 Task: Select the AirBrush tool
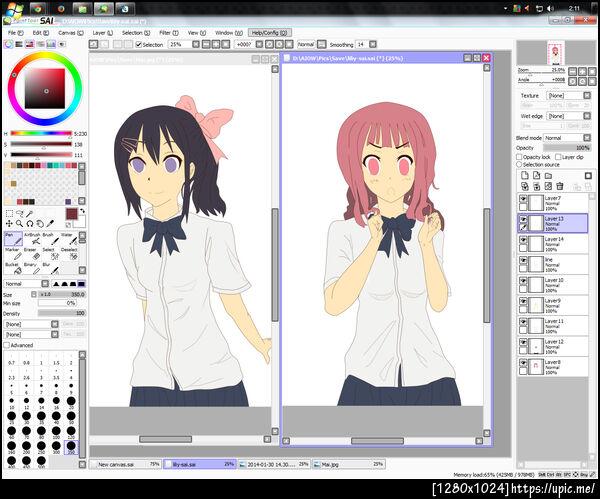tap(32, 239)
